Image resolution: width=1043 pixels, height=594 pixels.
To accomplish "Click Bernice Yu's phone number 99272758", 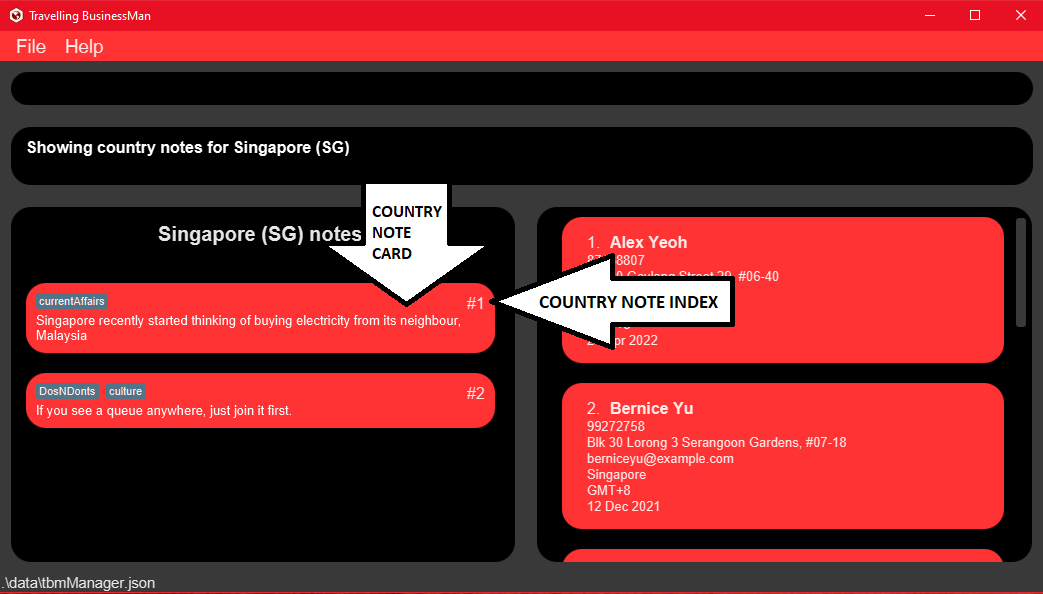I will pos(615,426).
